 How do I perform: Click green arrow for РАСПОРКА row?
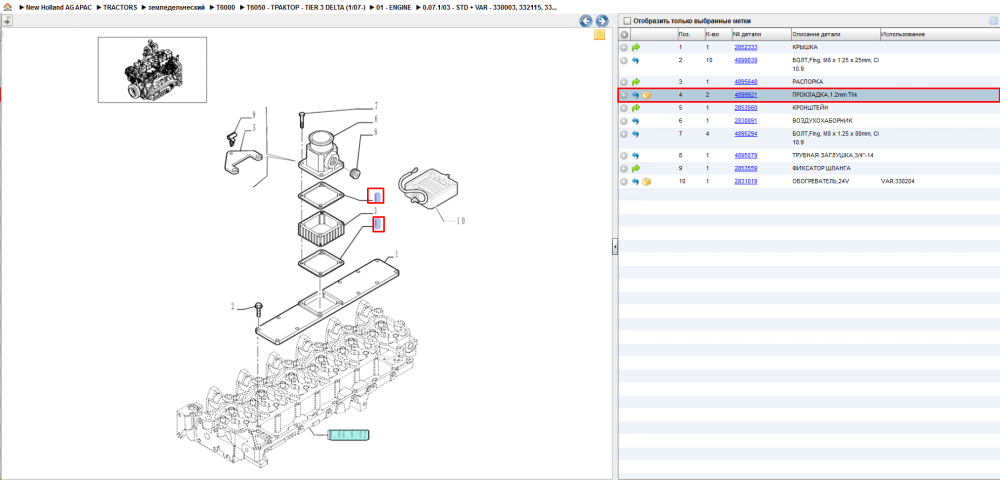[636, 82]
